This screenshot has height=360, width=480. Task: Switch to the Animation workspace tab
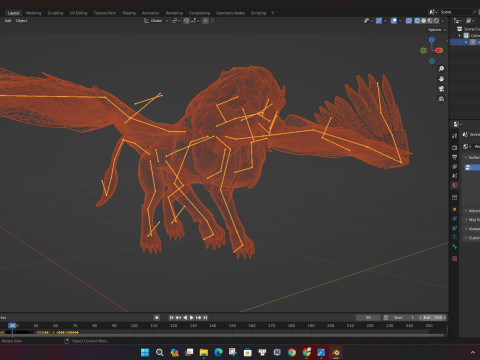[x=151, y=13]
